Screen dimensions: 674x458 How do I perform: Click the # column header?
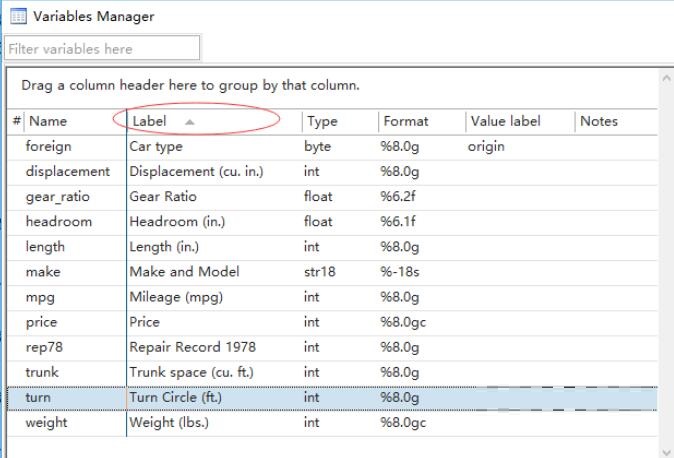[16, 121]
